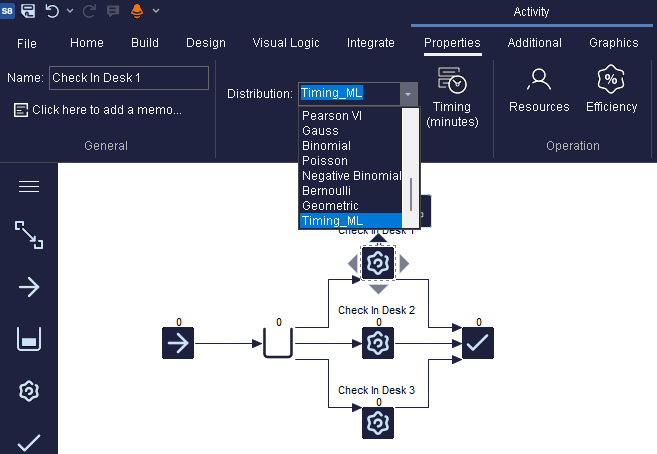Screen dimensions: 657x454
Task: Select the Activity gear tool in the sidebar
Action: coord(29,391)
